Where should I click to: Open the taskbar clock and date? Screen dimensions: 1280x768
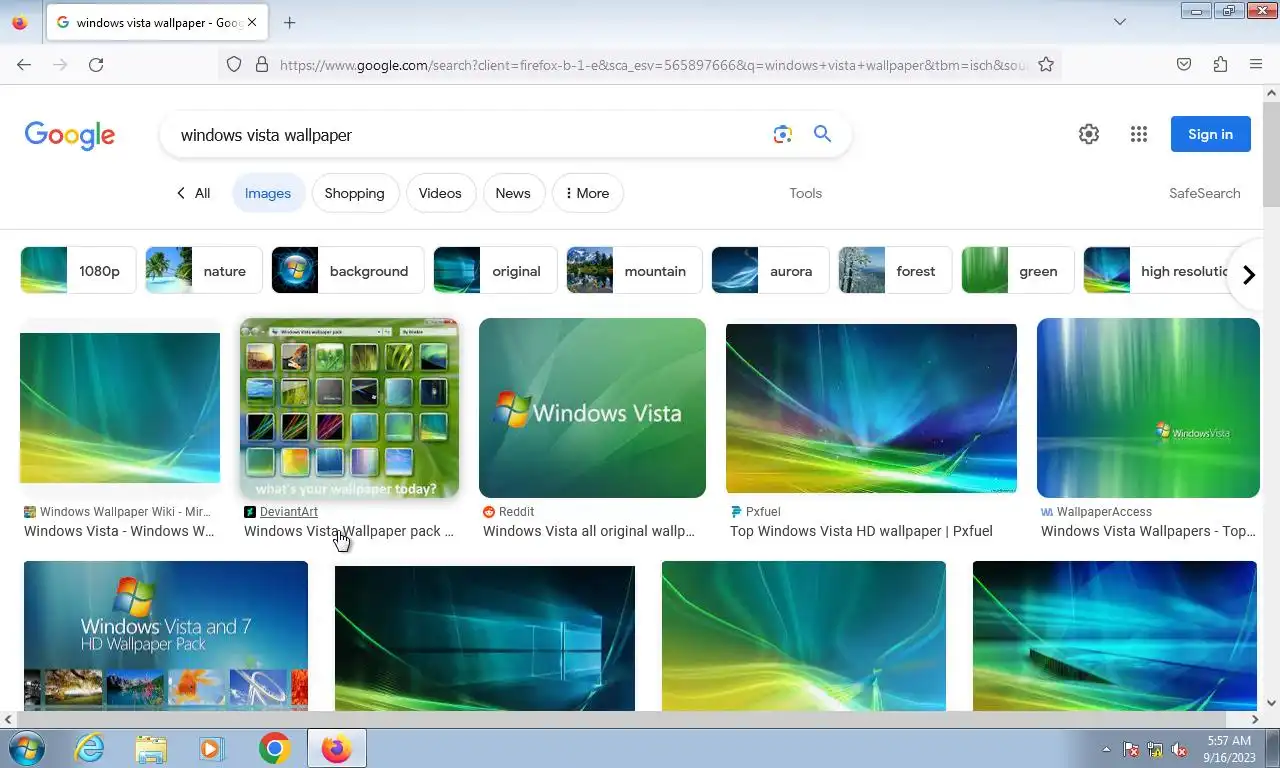tap(1229, 749)
